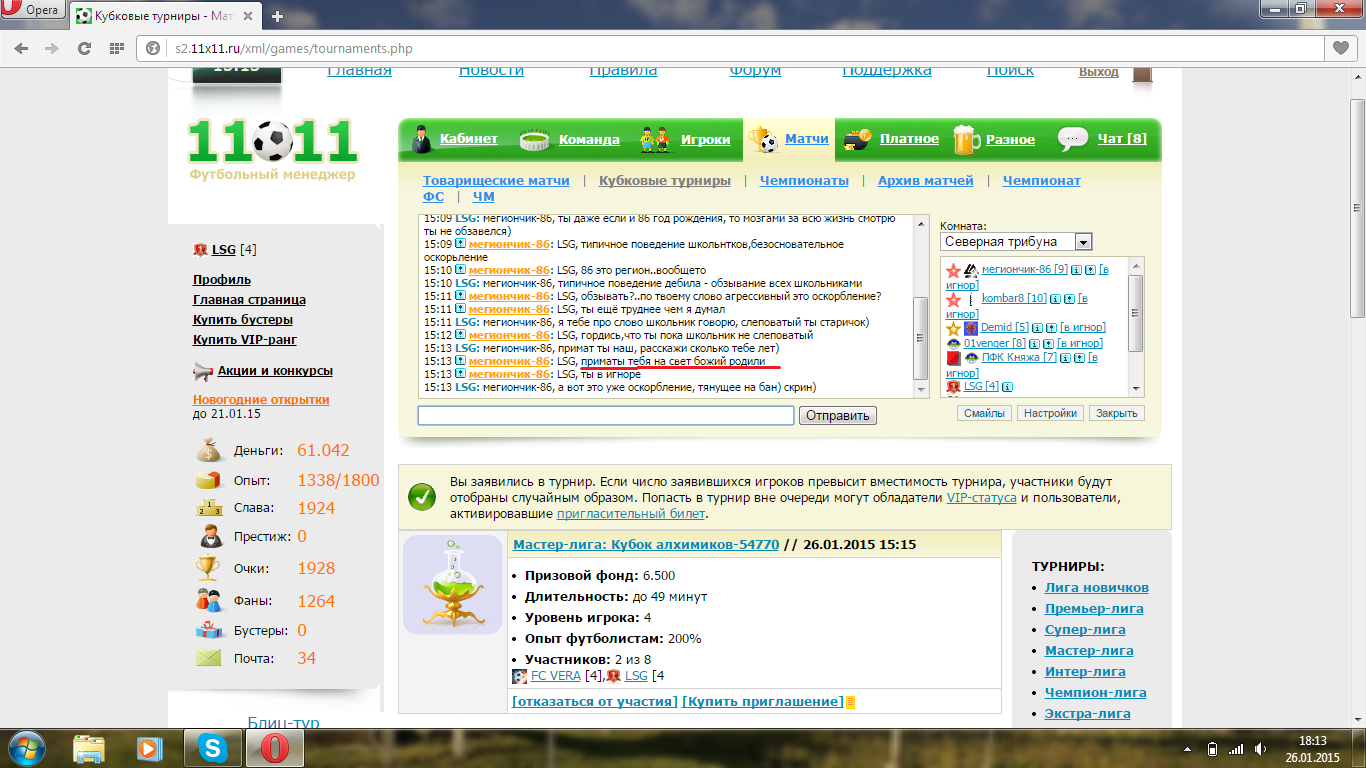Click the Платное section icon

[x=858, y=139]
